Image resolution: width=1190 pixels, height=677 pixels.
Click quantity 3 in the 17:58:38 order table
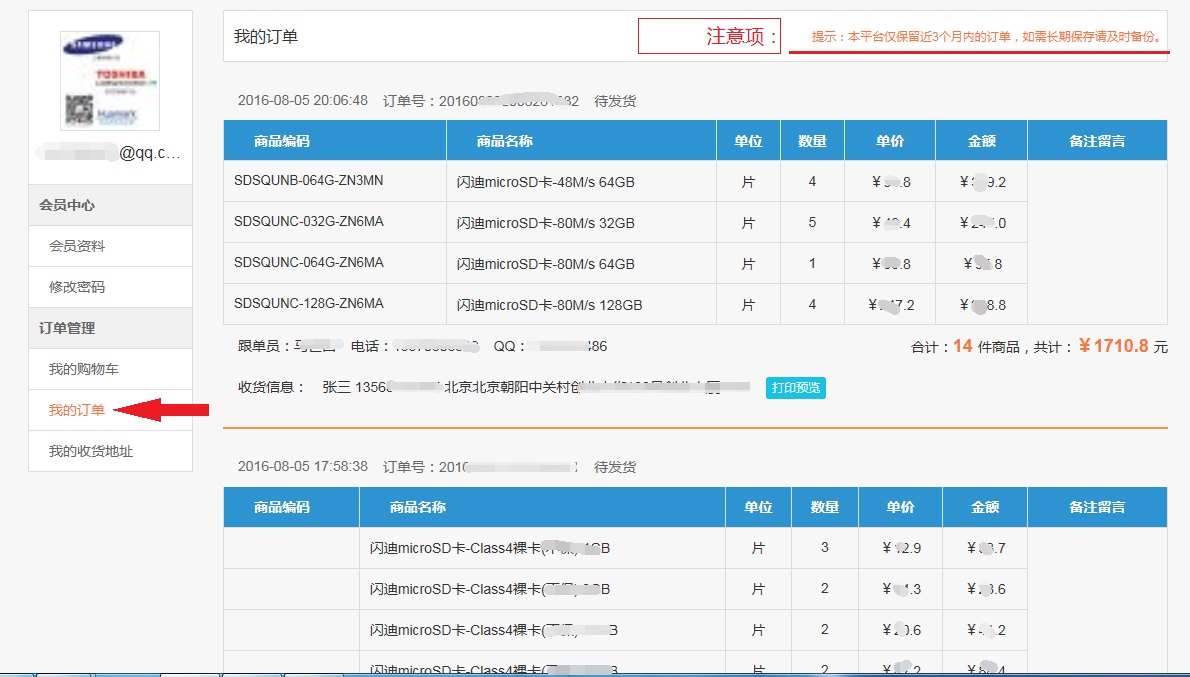(825, 547)
